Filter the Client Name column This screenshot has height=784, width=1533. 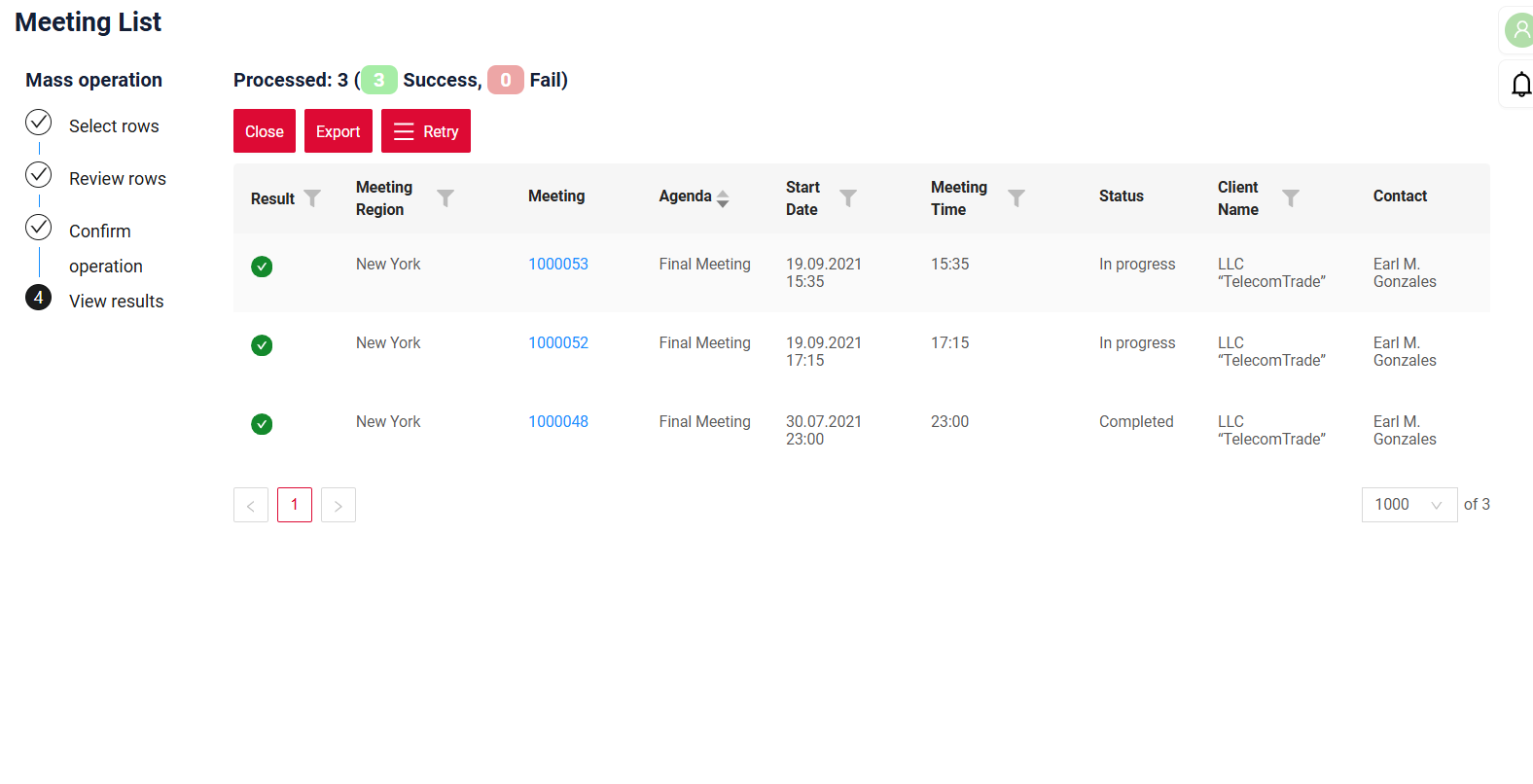coord(1291,197)
